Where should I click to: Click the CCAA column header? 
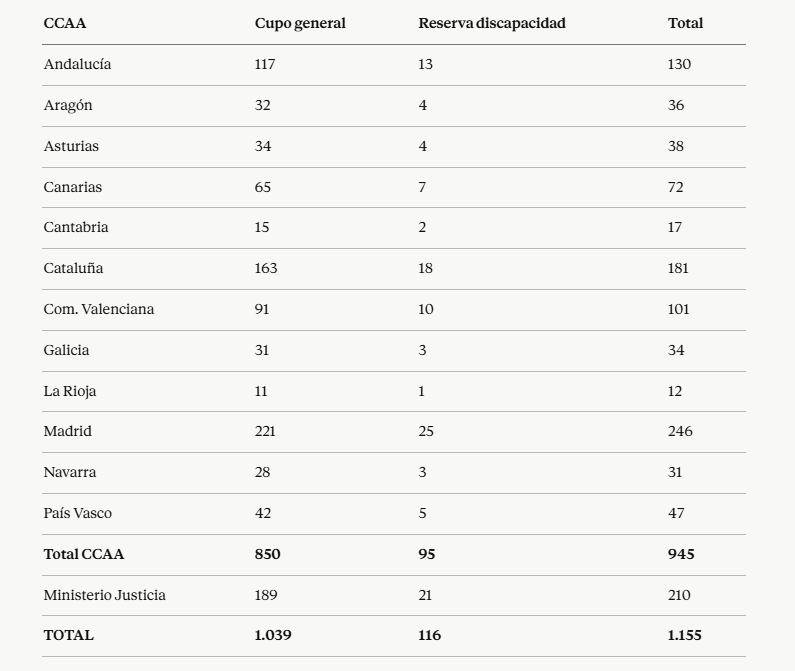[65, 23]
